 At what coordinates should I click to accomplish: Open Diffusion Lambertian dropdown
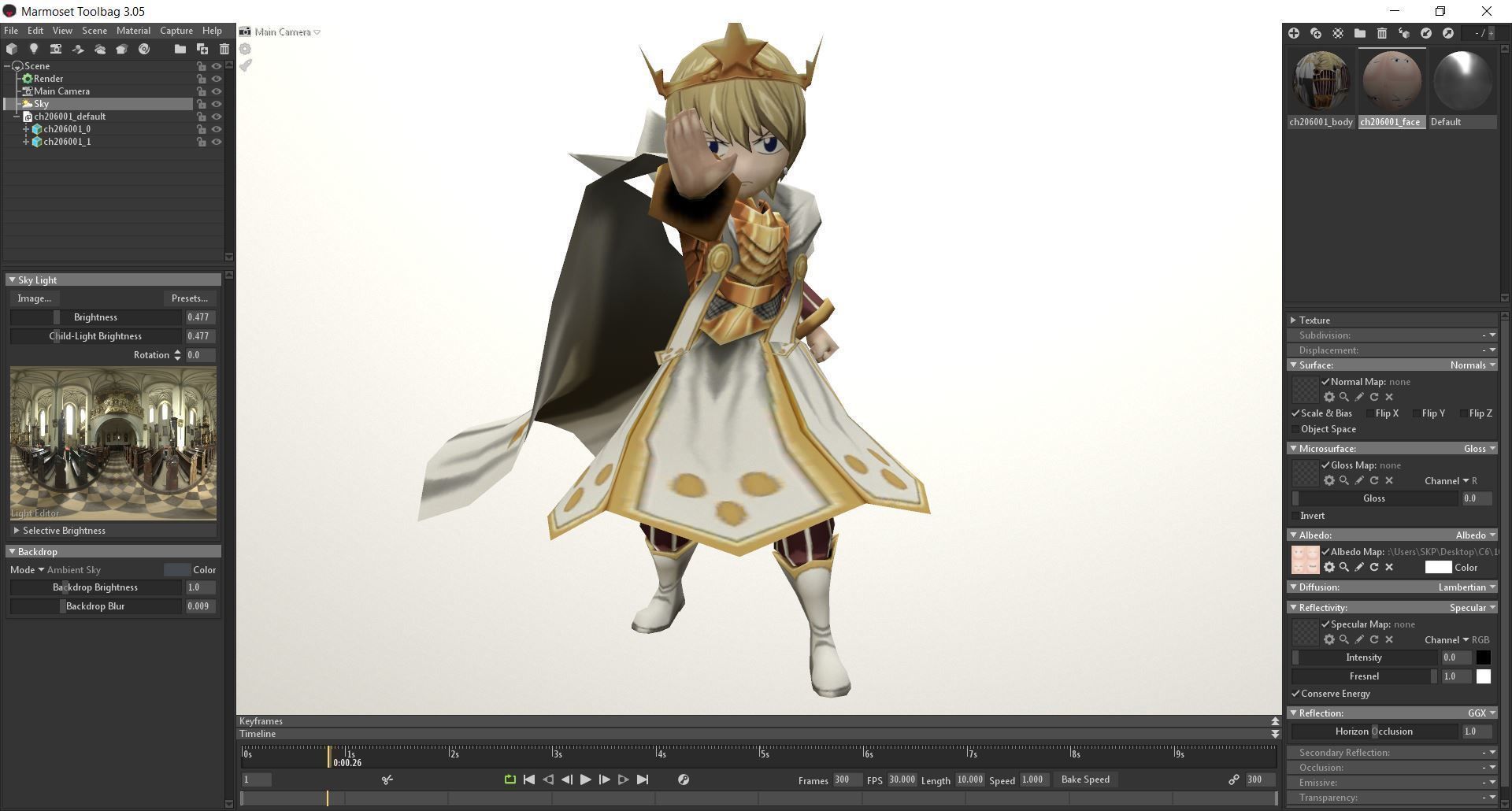point(1467,587)
